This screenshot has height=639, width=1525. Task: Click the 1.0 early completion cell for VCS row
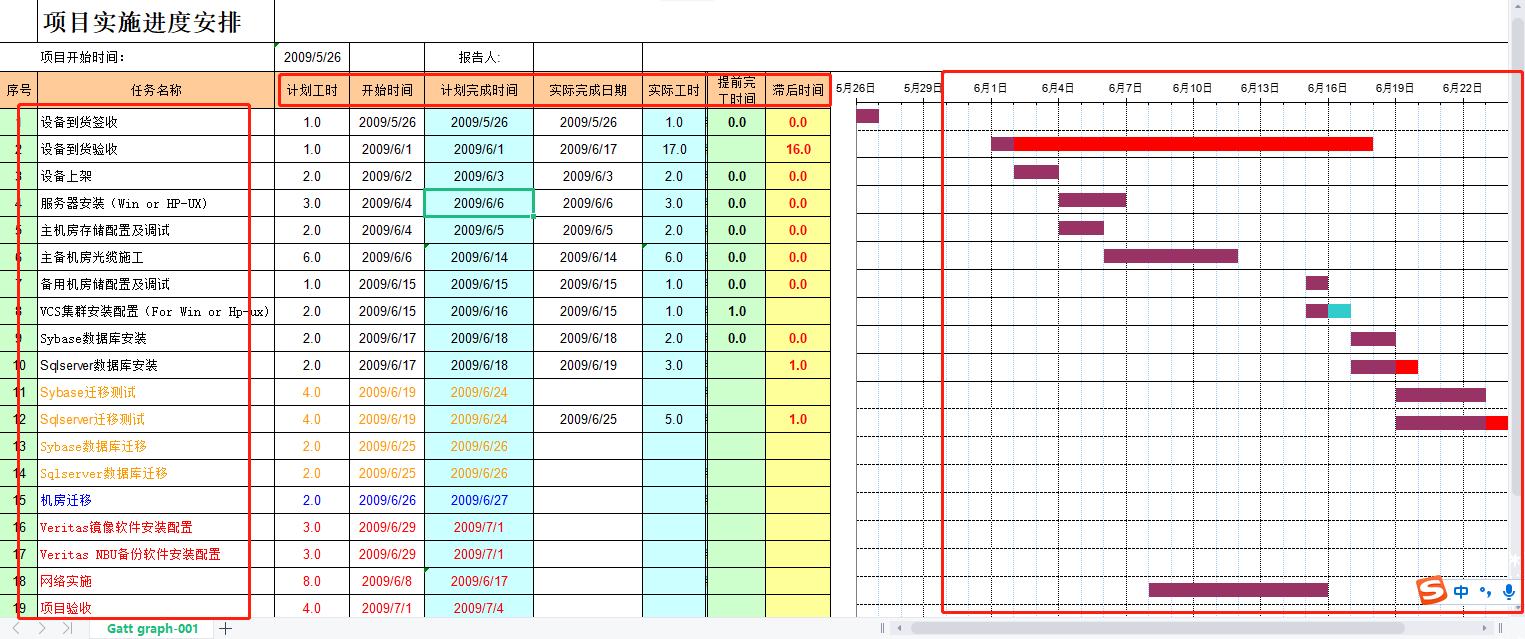click(x=736, y=311)
